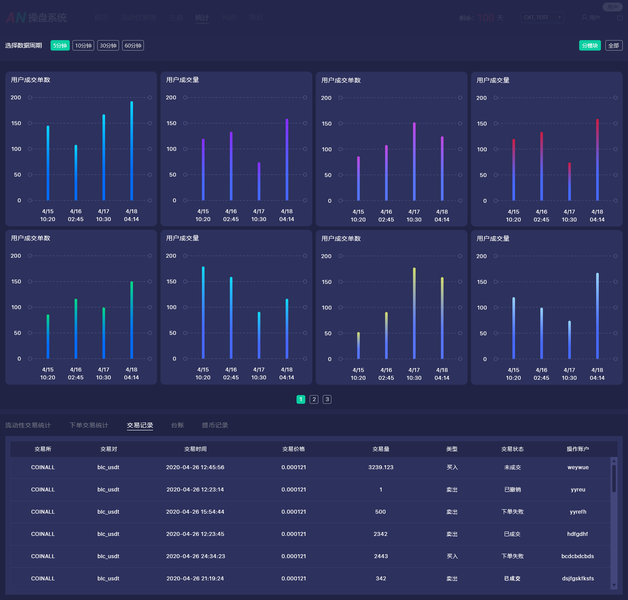Click the dsjfgskfksfs account cell

click(x=578, y=578)
